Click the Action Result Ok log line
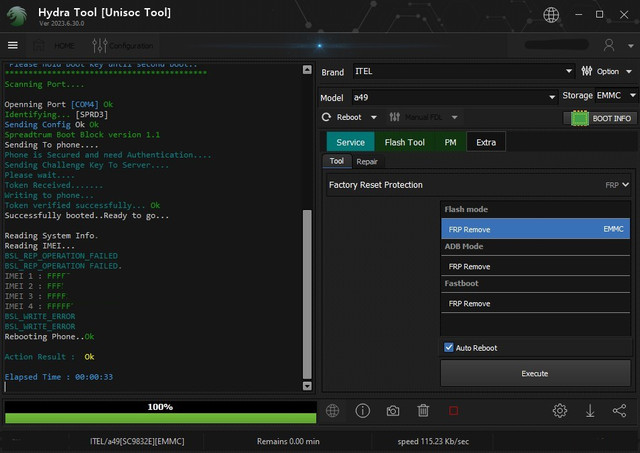Screen dimensions: 640x453 tap(49, 357)
